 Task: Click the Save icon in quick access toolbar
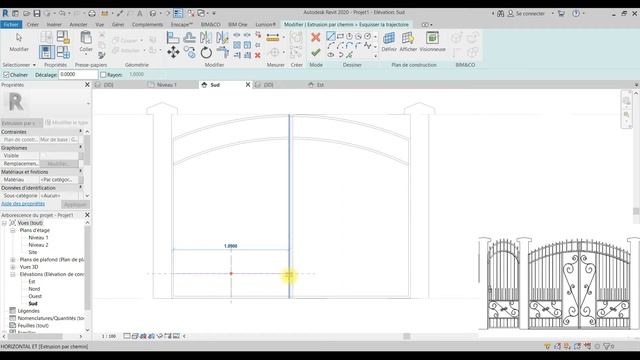[x=37, y=13]
